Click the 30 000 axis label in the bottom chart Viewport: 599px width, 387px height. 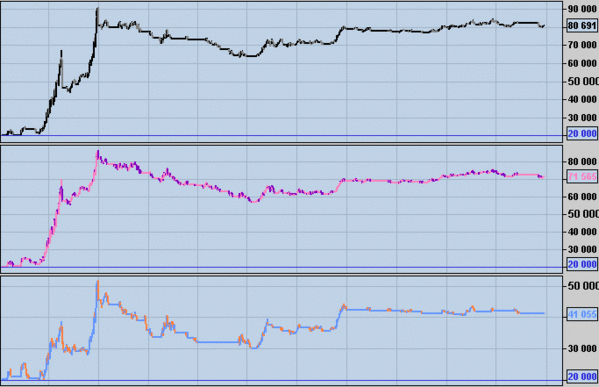tap(582, 348)
